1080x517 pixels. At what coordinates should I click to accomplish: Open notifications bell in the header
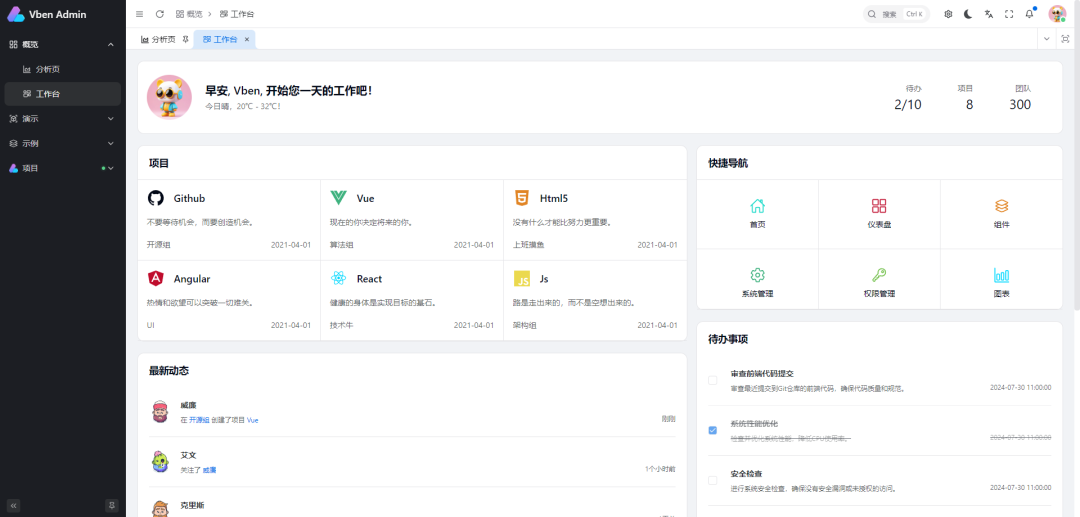click(1029, 14)
